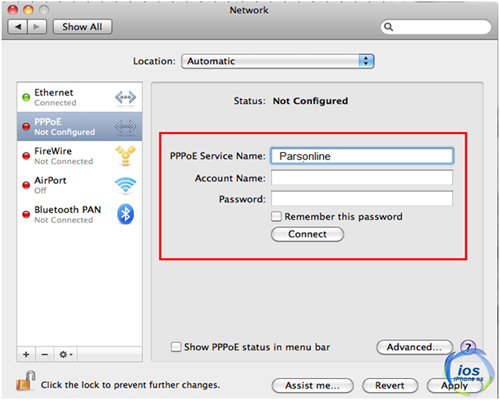Click the plus icon to add service
Viewport: 500px width, 400px height.
pos(26,354)
